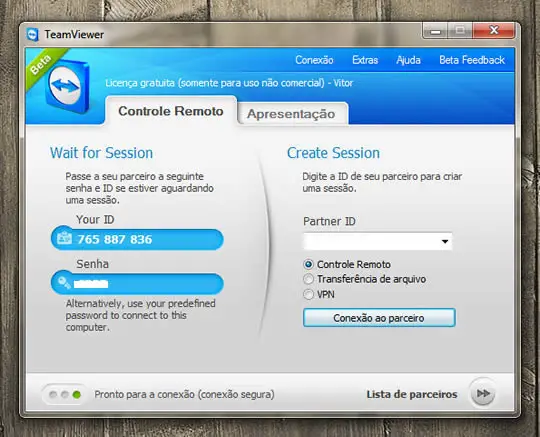Click the Lista de parceiros link
This screenshot has width=540, height=437.
412,394
